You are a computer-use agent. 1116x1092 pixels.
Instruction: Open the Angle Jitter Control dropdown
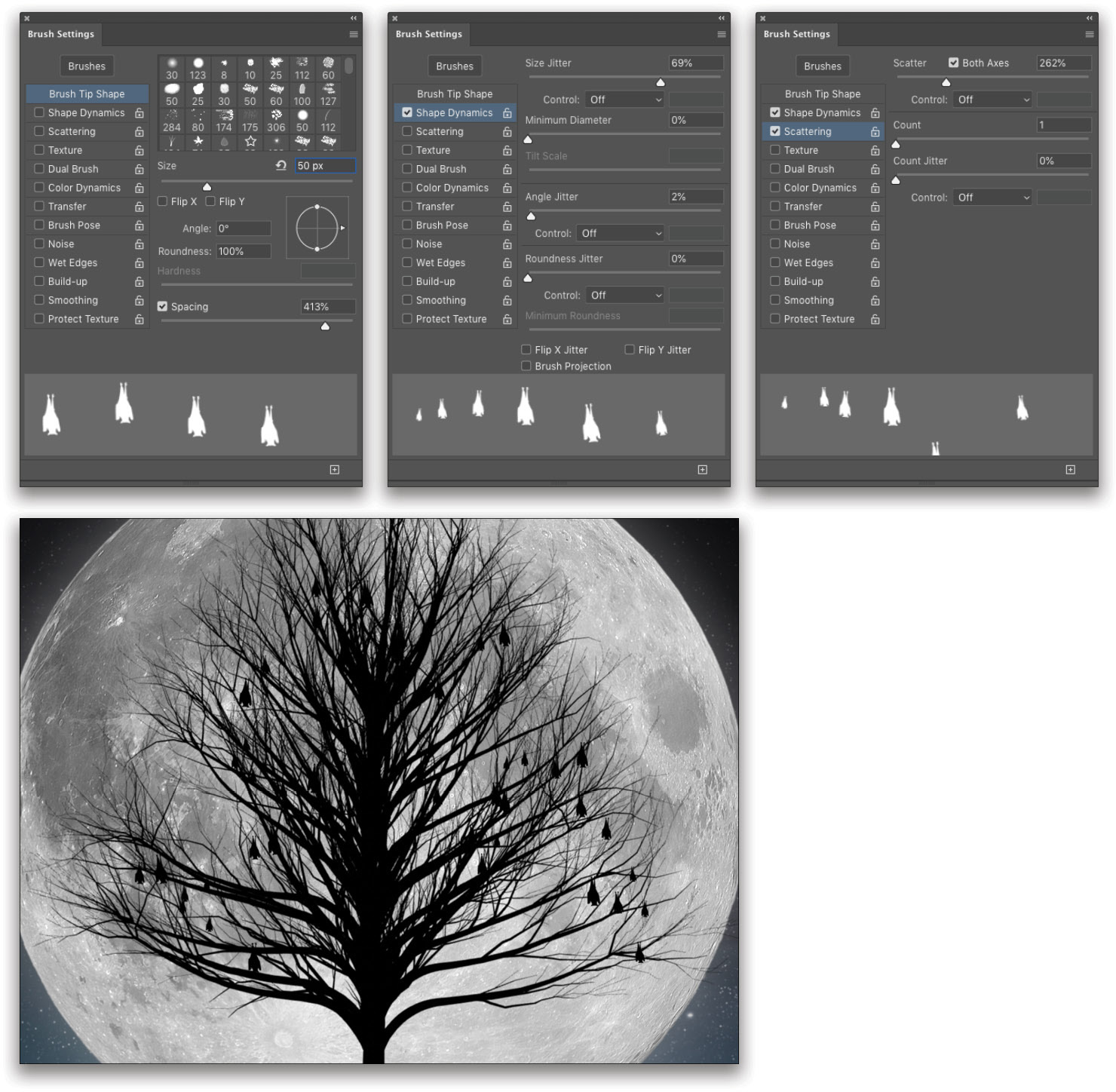pos(620,233)
